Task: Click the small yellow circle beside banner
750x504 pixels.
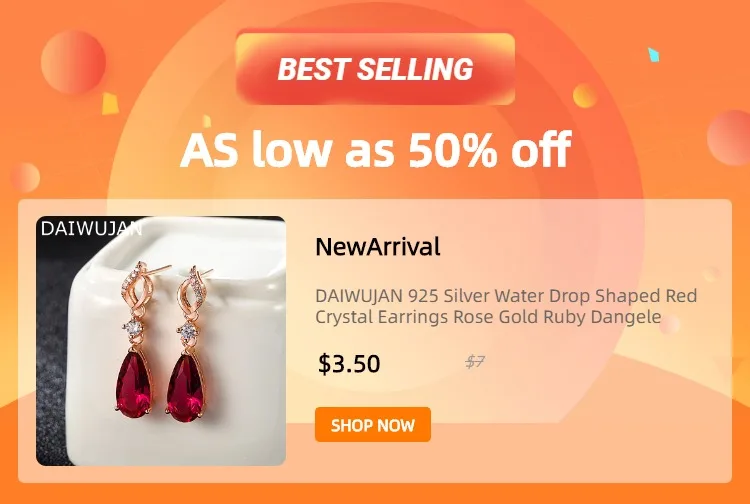Action: tap(585, 96)
